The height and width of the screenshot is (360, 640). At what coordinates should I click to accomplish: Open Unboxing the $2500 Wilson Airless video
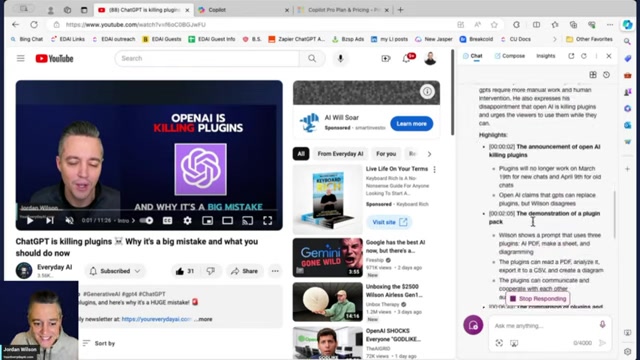327,302
